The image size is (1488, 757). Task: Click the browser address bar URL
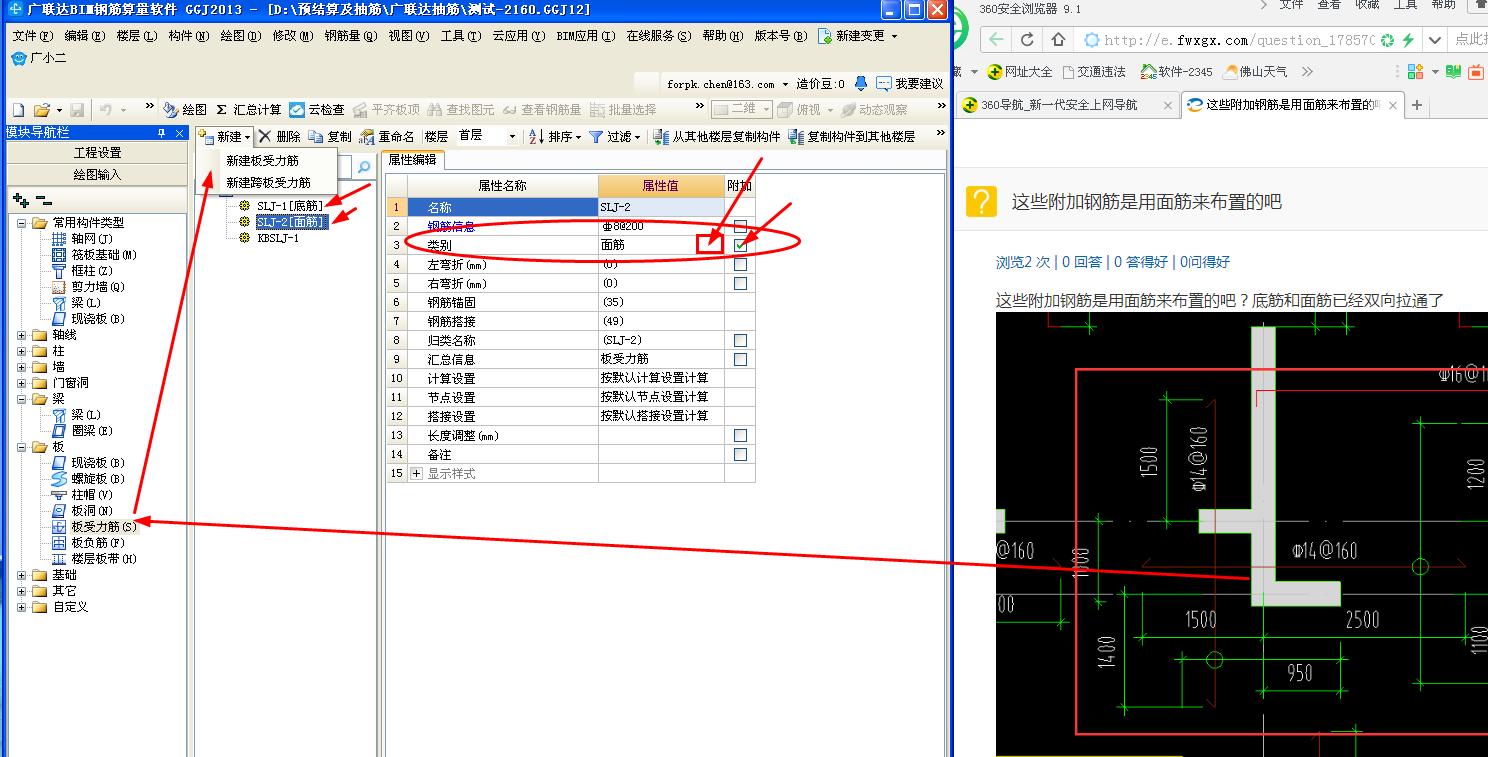pos(1239,40)
